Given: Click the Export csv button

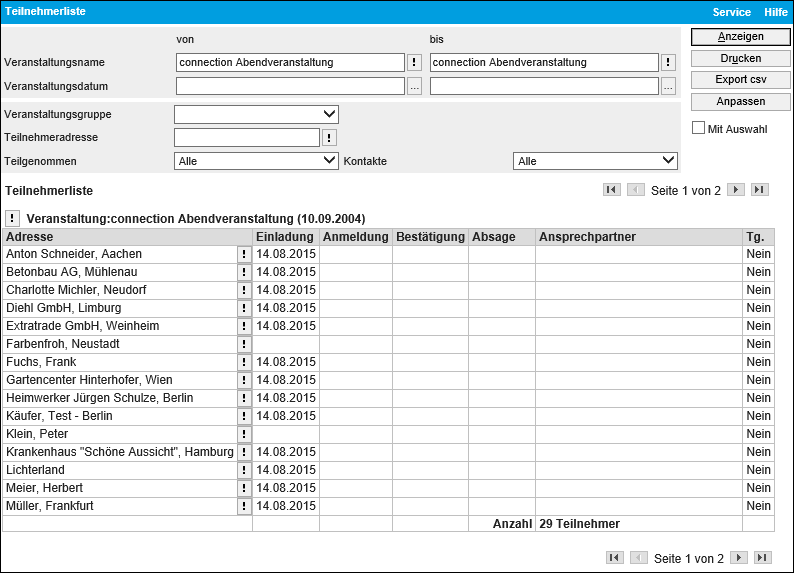Looking at the screenshot, I should pos(740,80).
